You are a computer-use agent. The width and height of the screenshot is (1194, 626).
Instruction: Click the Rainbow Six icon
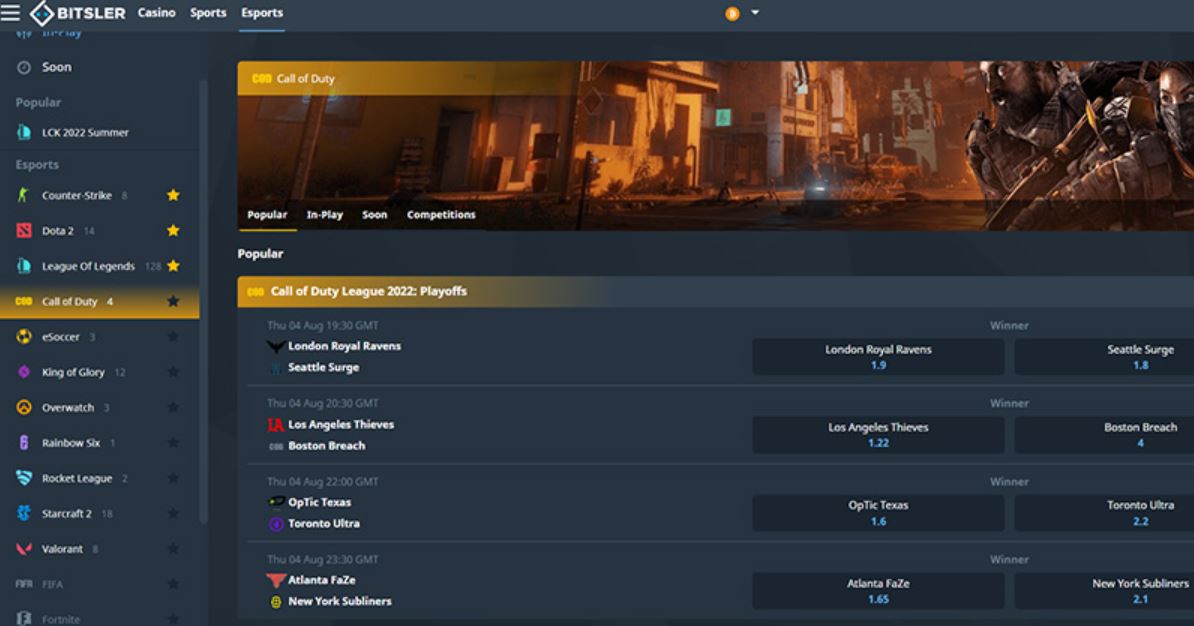coord(24,442)
